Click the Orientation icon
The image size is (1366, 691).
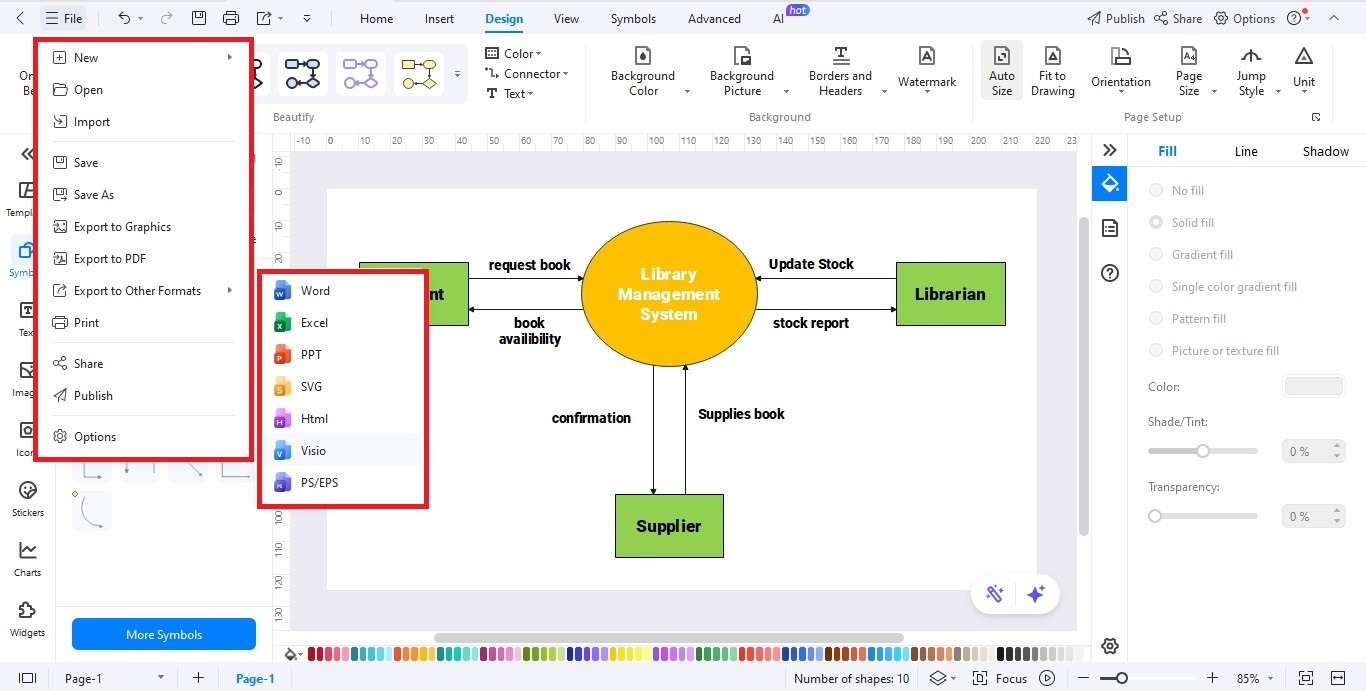tap(1121, 57)
